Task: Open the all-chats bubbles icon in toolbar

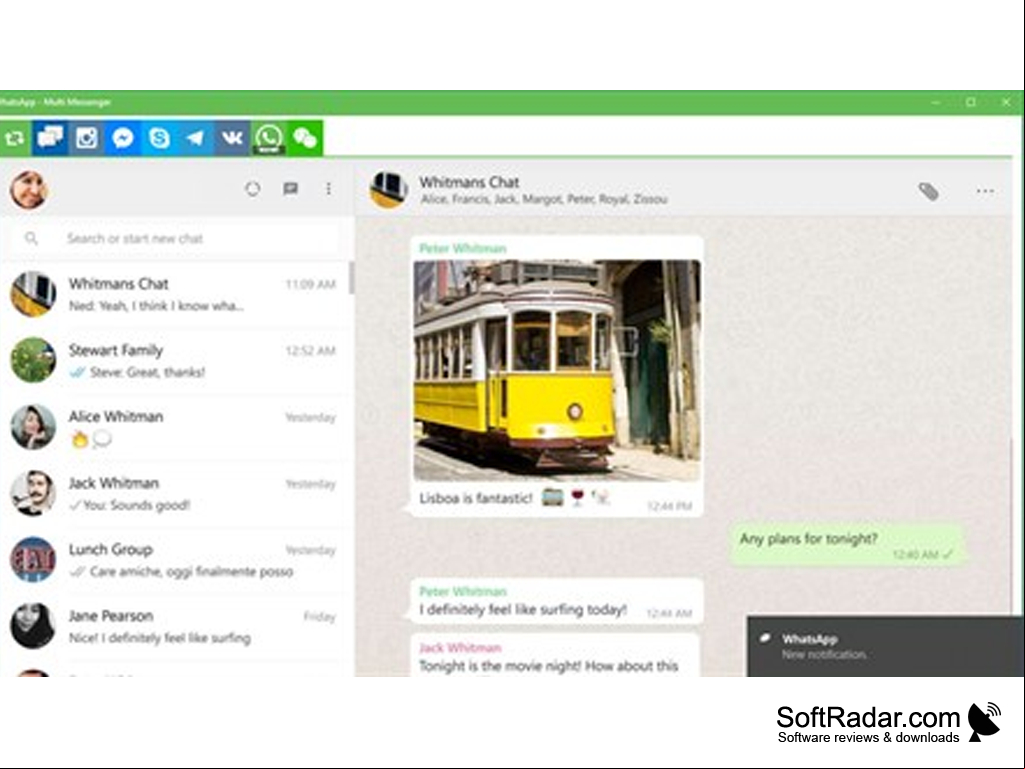Action: coord(50,138)
